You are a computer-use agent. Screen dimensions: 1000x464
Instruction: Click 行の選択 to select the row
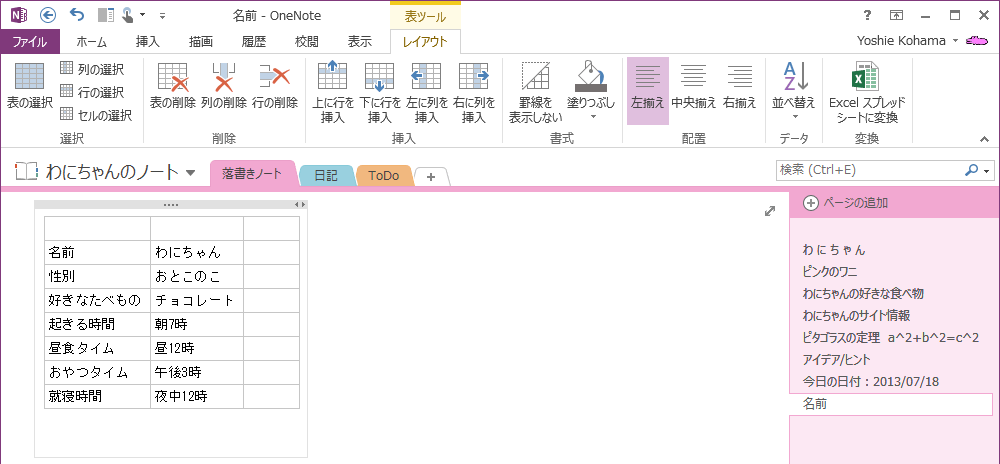click(92, 92)
